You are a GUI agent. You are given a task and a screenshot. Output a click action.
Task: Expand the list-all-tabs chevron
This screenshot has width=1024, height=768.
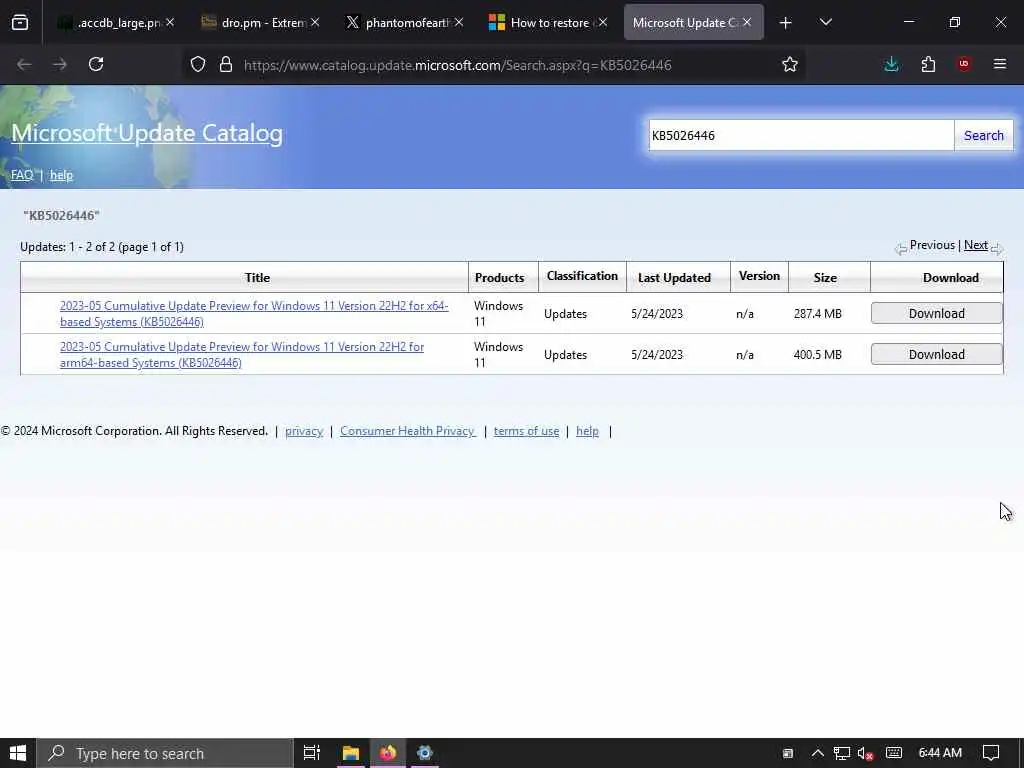(x=825, y=22)
